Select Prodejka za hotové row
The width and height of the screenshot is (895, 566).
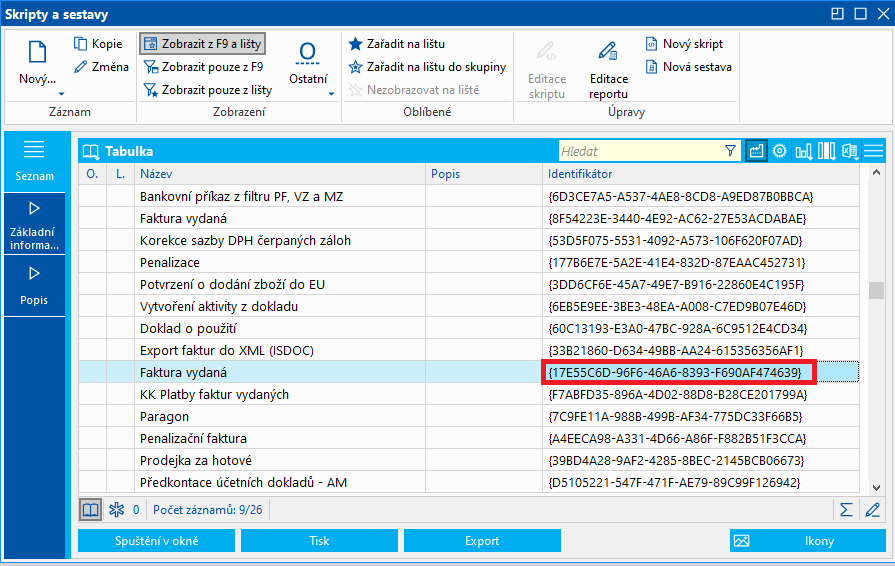(469, 460)
